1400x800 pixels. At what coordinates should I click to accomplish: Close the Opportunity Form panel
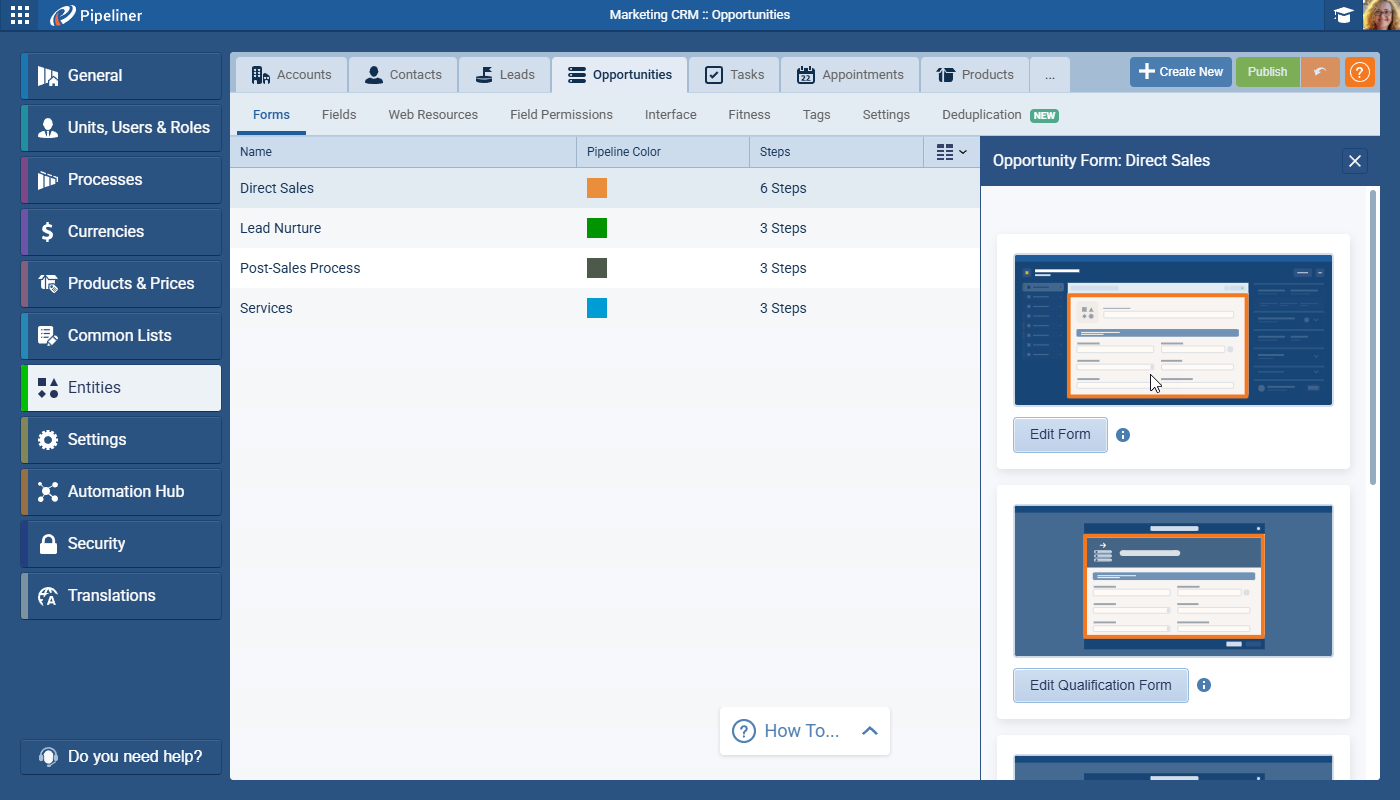click(x=1355, y=161)
